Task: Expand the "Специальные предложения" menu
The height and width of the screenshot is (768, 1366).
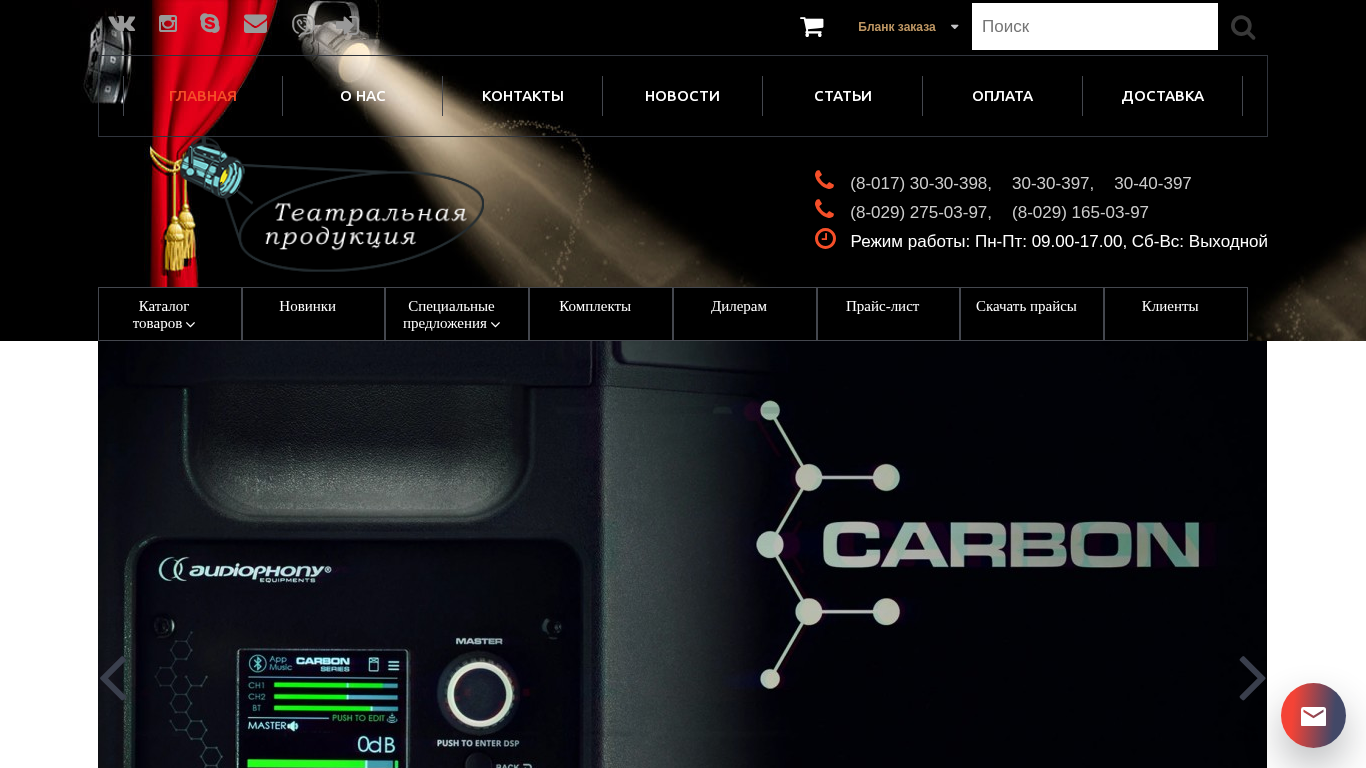Action: coord(457,314)
